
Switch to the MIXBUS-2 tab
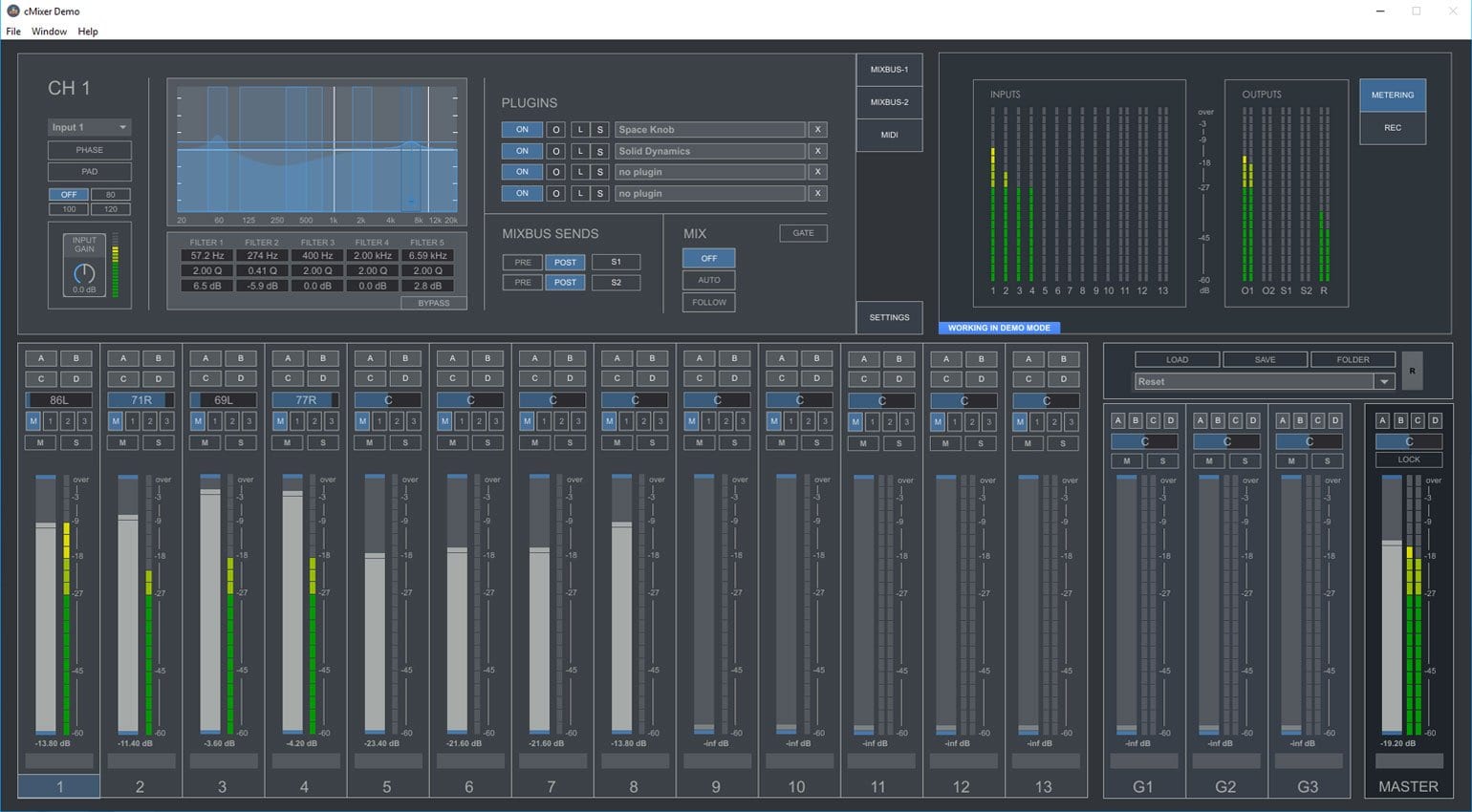tap(889, 102)
